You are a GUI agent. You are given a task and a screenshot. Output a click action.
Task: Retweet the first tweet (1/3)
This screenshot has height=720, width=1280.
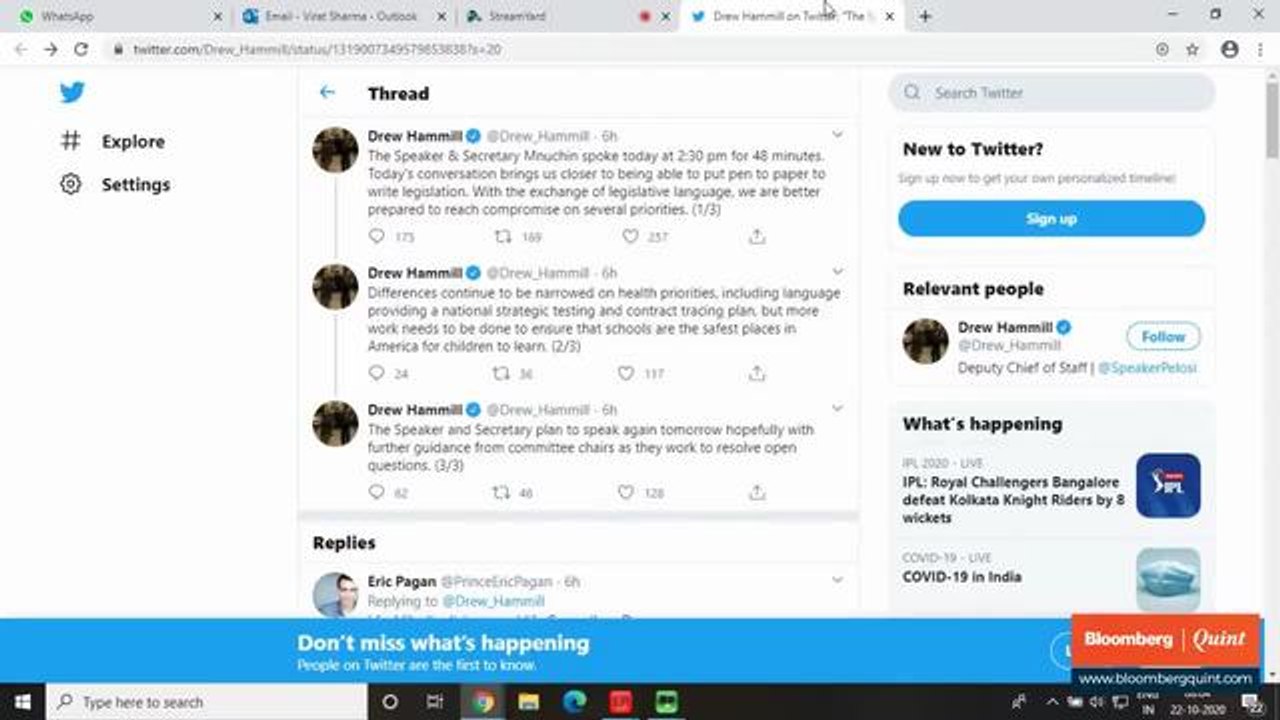(503, 237)
